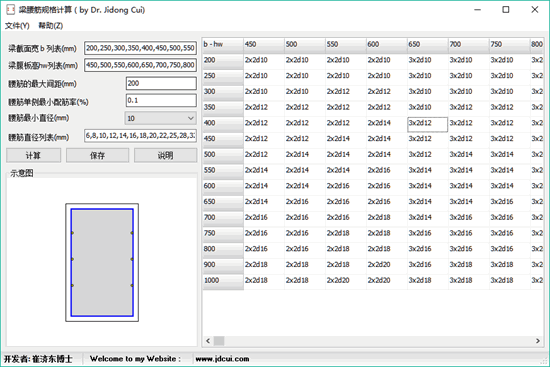Viewport: 550px width, 367px height.
Task: Select the 450 column header
Action: click(264, 45)
